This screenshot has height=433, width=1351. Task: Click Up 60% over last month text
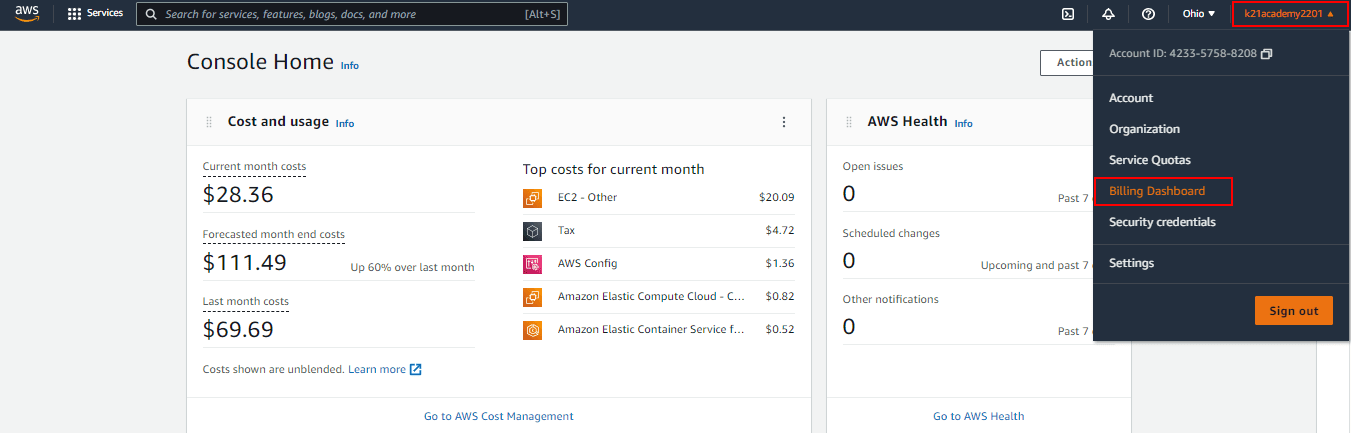click(x=412, y=268)
